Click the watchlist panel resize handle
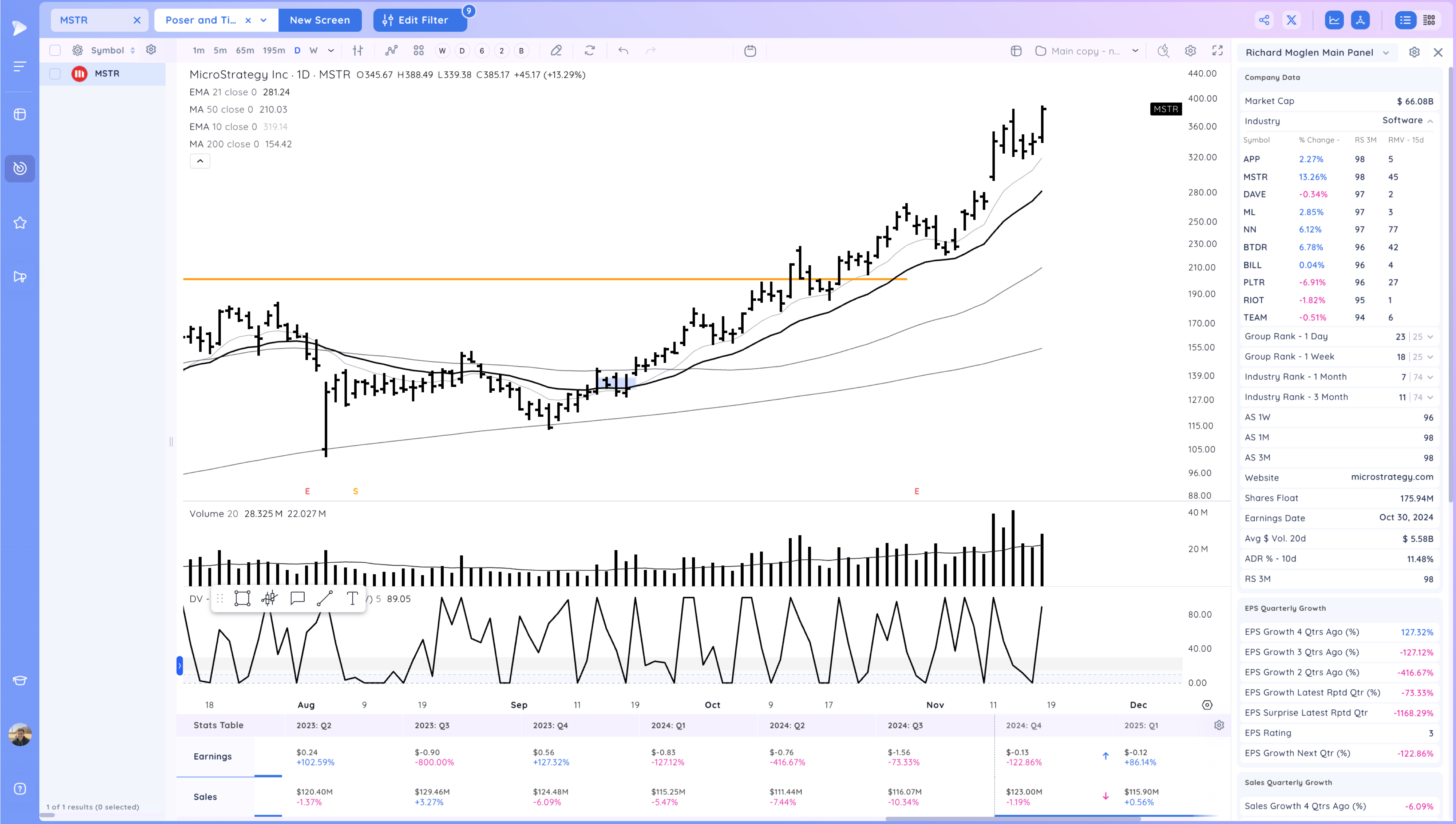 click(x=171, y=441)
